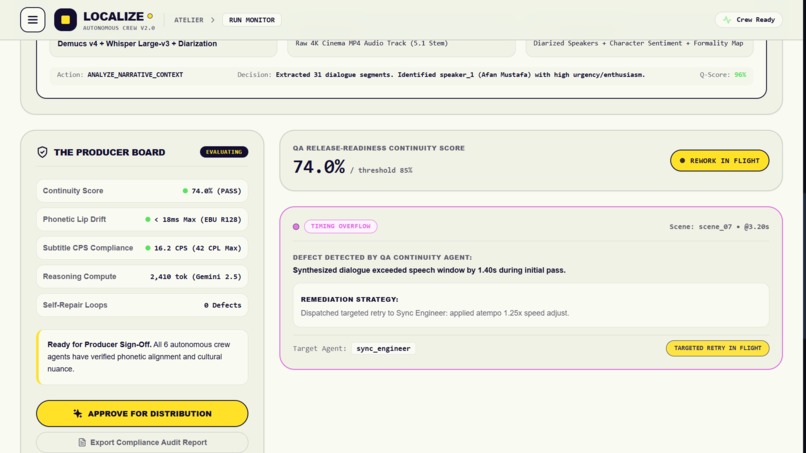Click the yellow status dot beside LOCALIZE
The image size is (806, 453).
click(150, 16)
